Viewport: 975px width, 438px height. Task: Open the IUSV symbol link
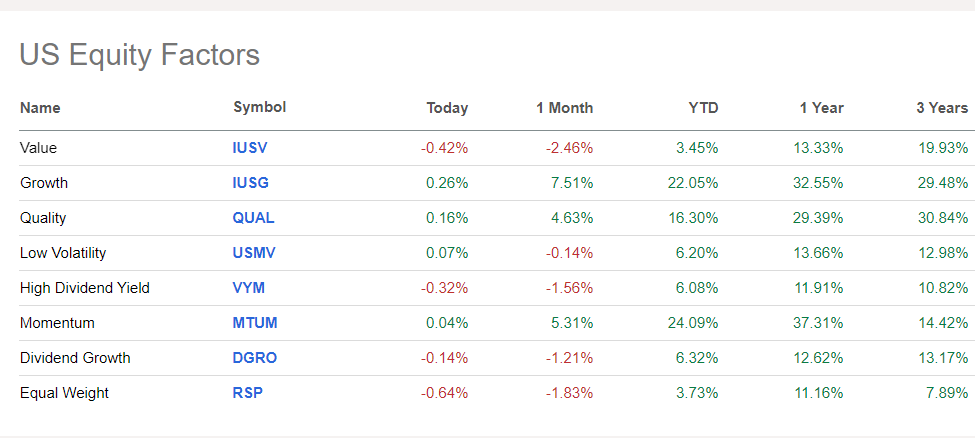click(250, 148)
